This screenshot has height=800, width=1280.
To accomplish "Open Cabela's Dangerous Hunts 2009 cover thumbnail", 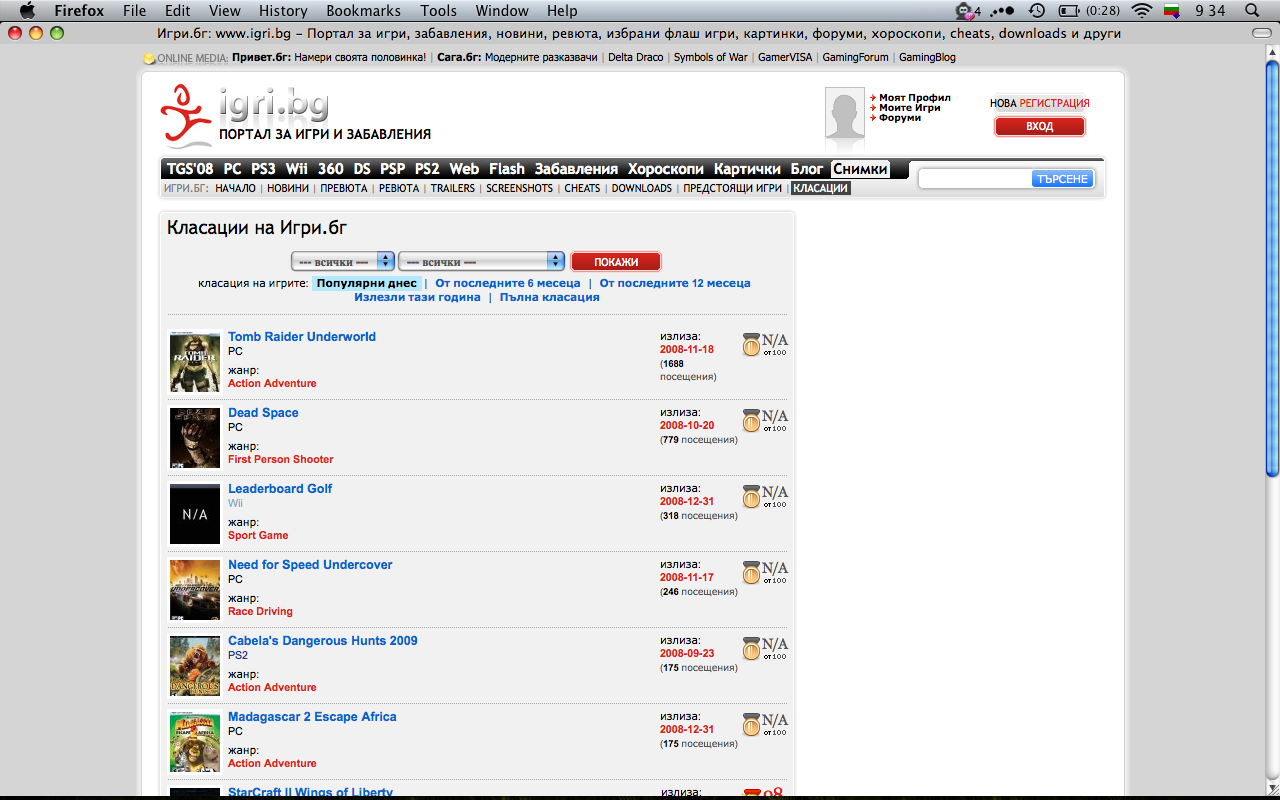I will tap(195, 666).
